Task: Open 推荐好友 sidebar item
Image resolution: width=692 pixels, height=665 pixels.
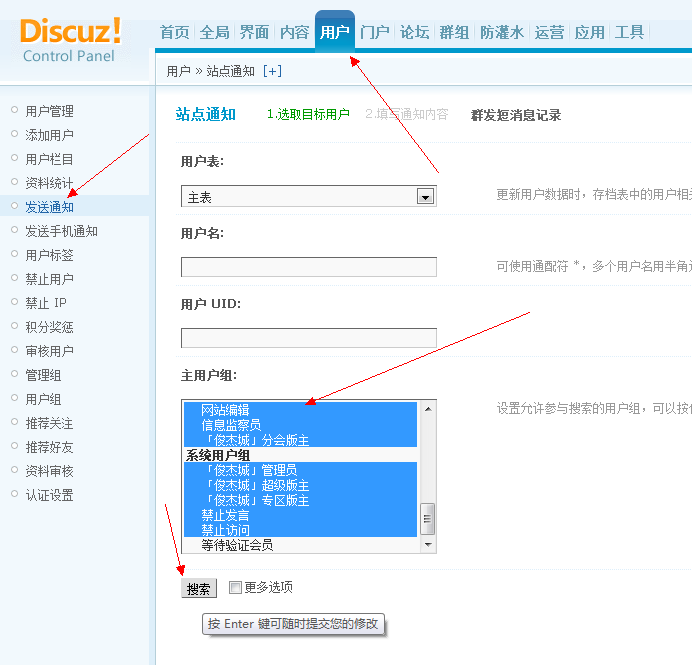Action: coord(49,447)
